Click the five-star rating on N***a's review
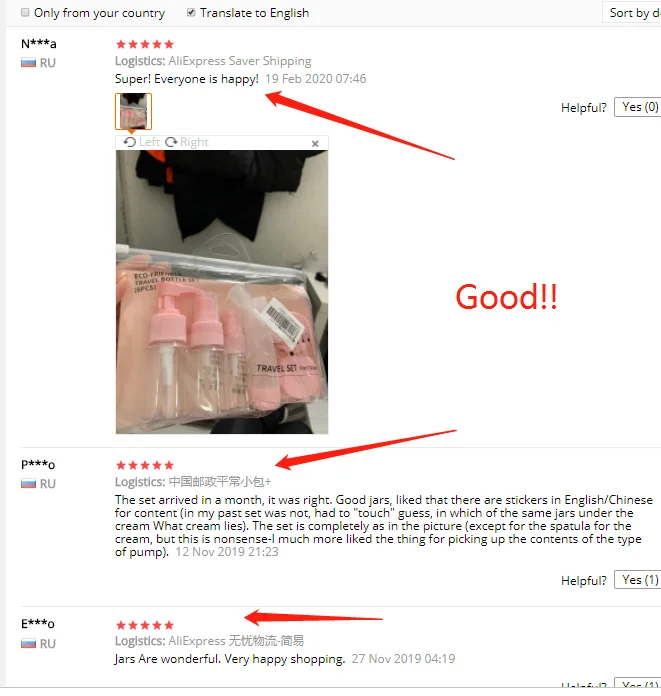Image resolution: width=661 pixels, height=696 pixels. (x=145, y=44)
